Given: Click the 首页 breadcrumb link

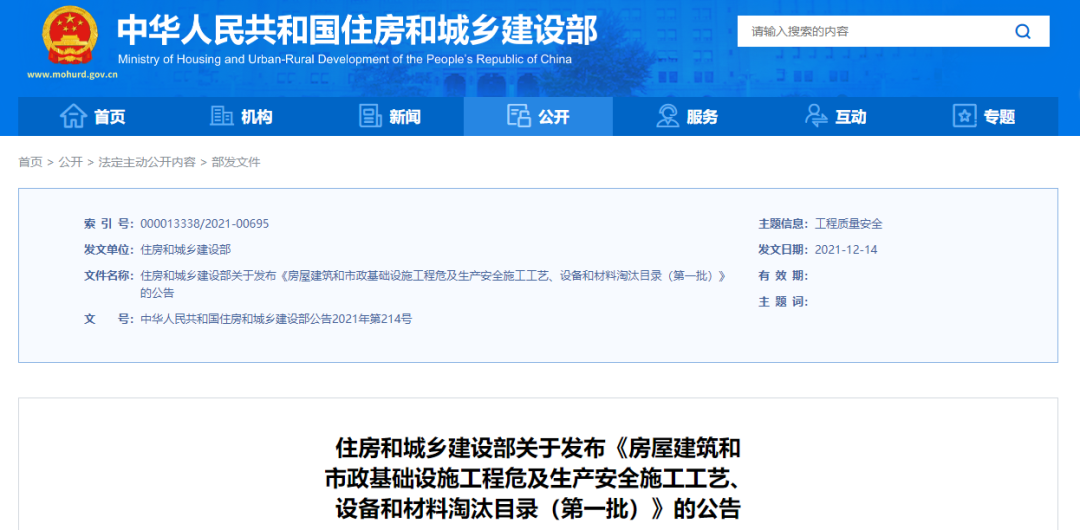Looking at the screenshot, I should 30,162.
